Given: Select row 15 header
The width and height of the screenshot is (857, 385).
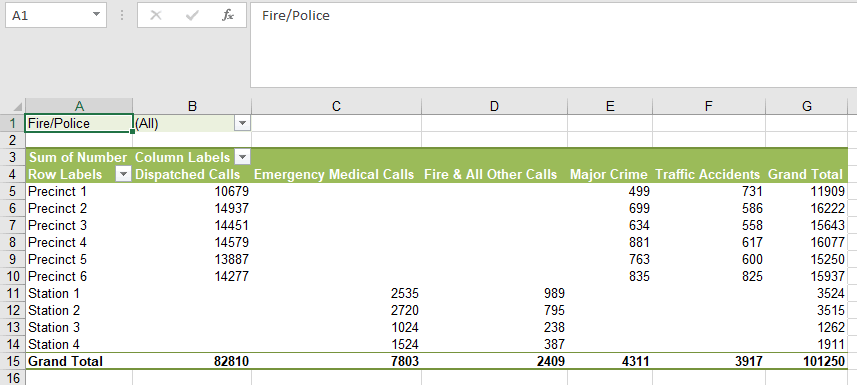Looking at the screenshot, I should click(13, 361).
